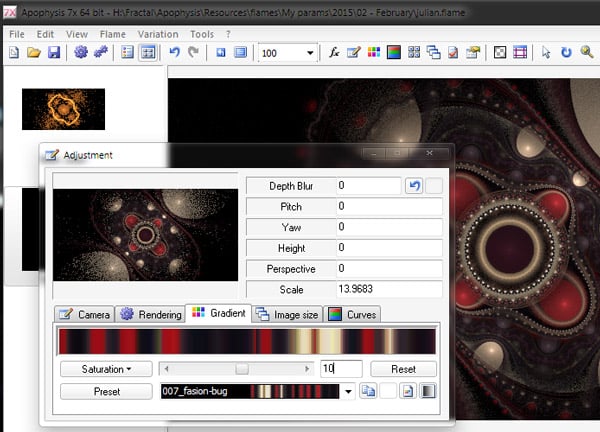Click the saturation slider handle
600x432 pixels.
[241, 369]
